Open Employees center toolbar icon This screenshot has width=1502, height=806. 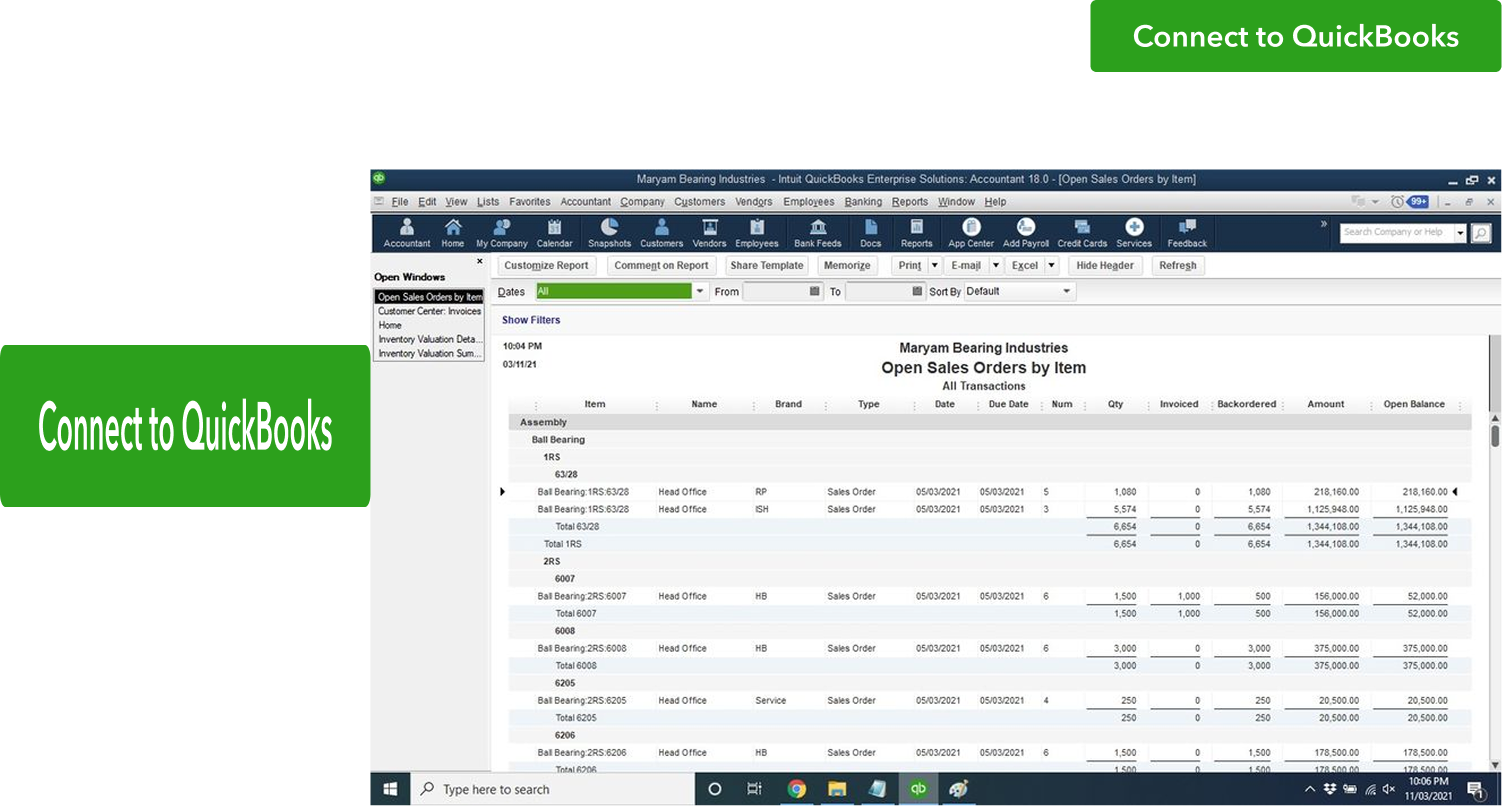(x=757, y=233)
